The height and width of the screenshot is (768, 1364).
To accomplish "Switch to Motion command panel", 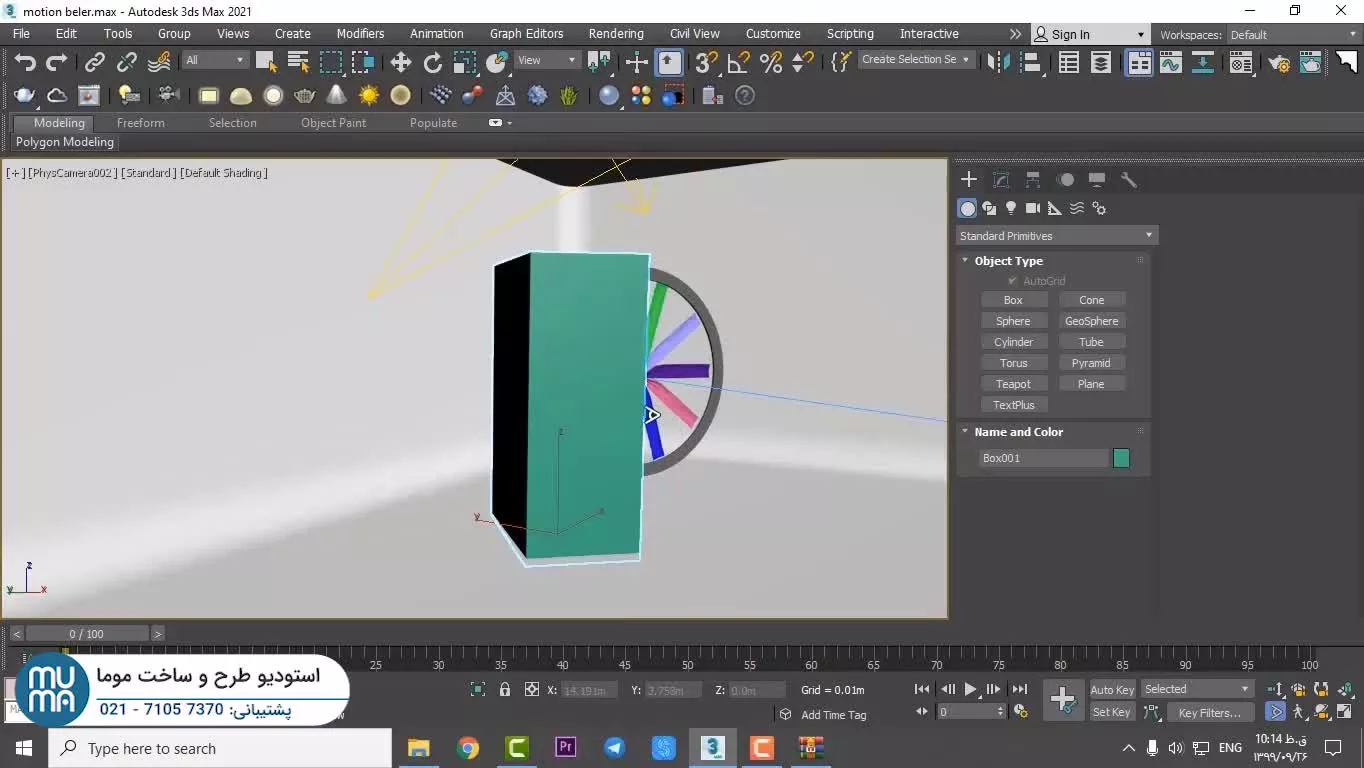I will [1065, 180].
